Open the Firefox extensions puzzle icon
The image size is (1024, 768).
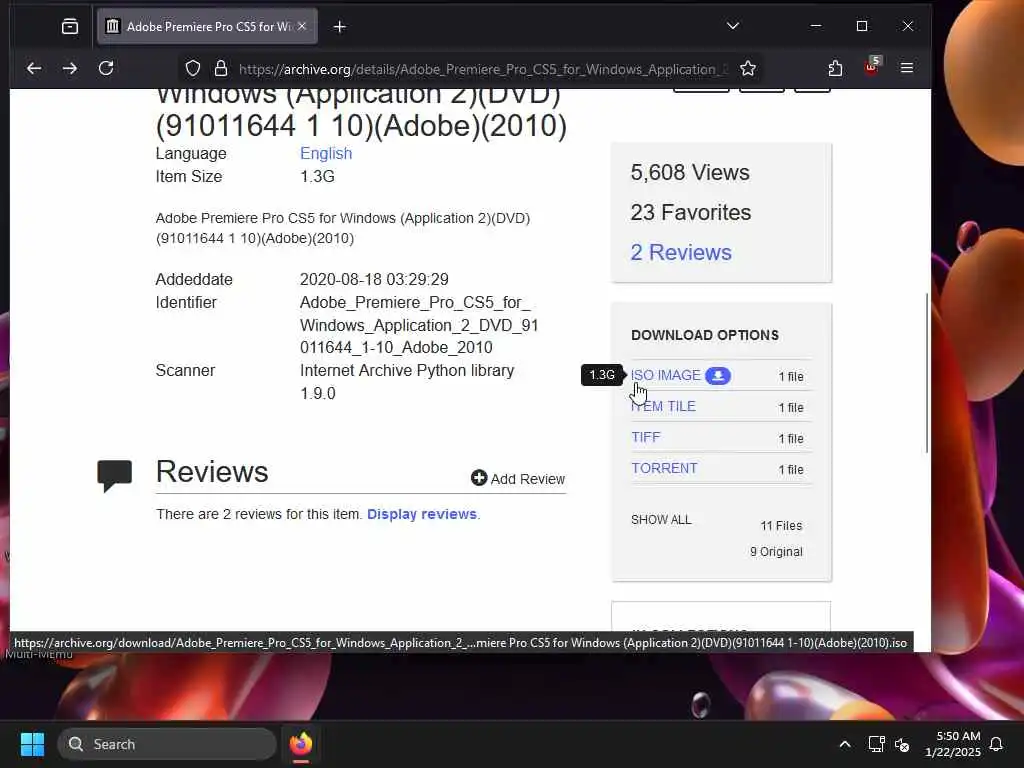click(x=835, y=68)
